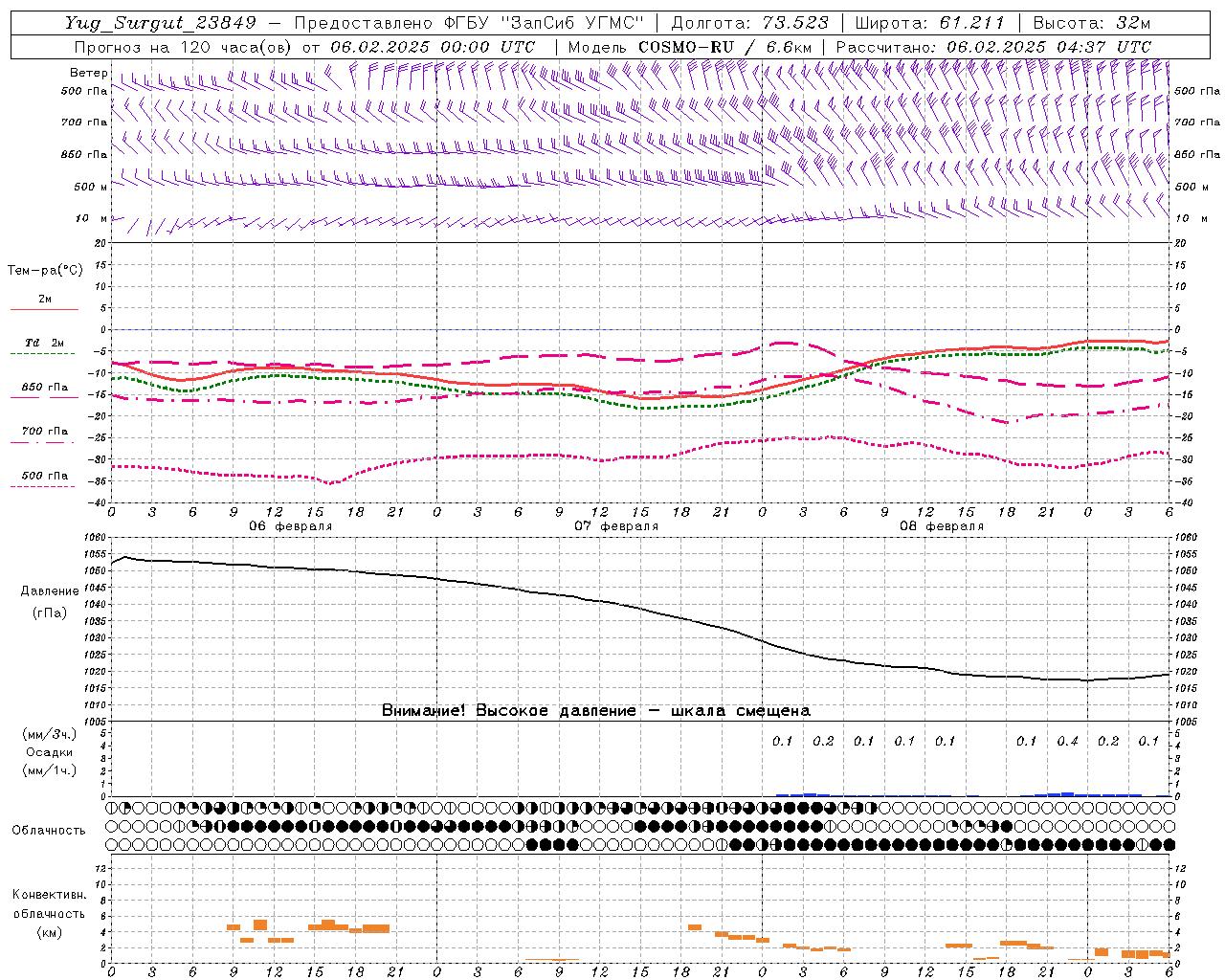
Task: Click the 'Рассчитано: 06.02.2025 04:37 UTC' timestamp
Action: 993,47
